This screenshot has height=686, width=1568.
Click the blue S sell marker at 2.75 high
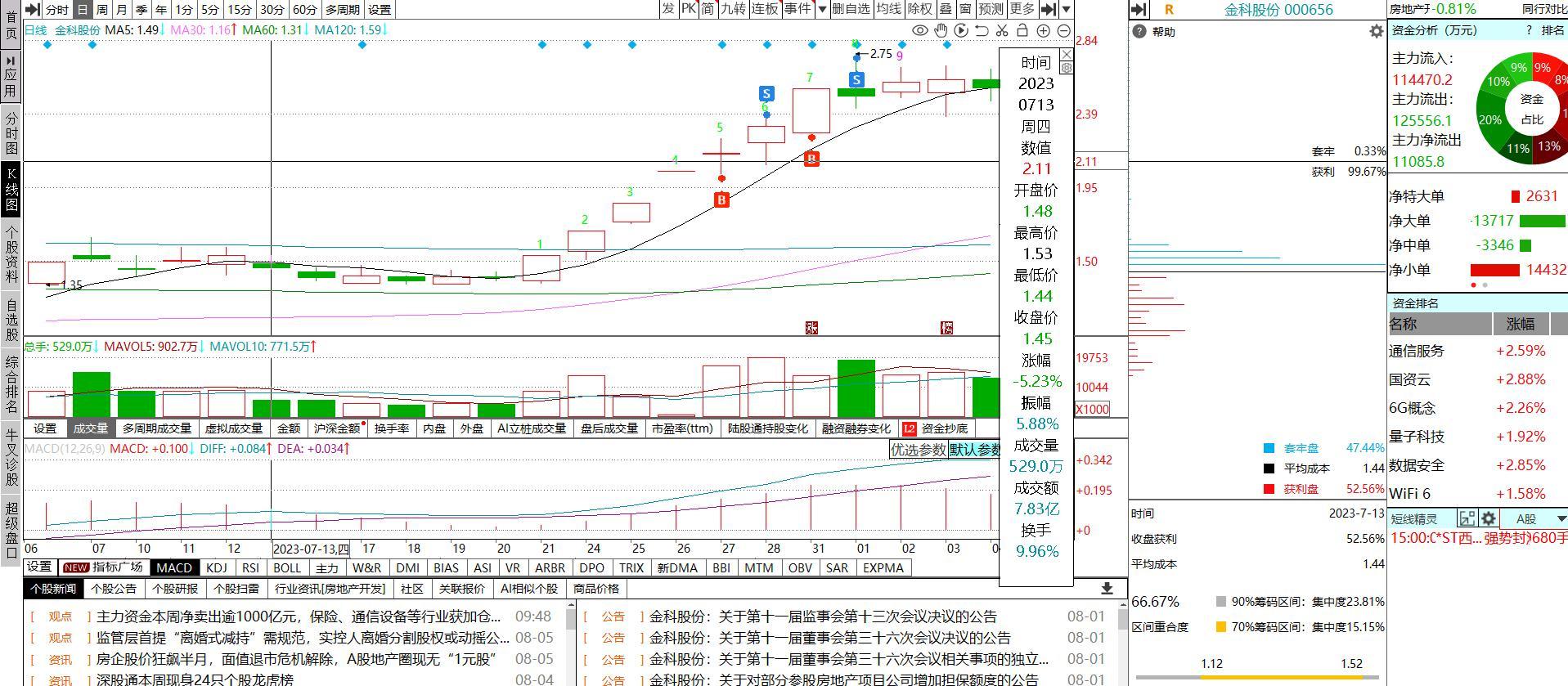click(x=856, y=79)
